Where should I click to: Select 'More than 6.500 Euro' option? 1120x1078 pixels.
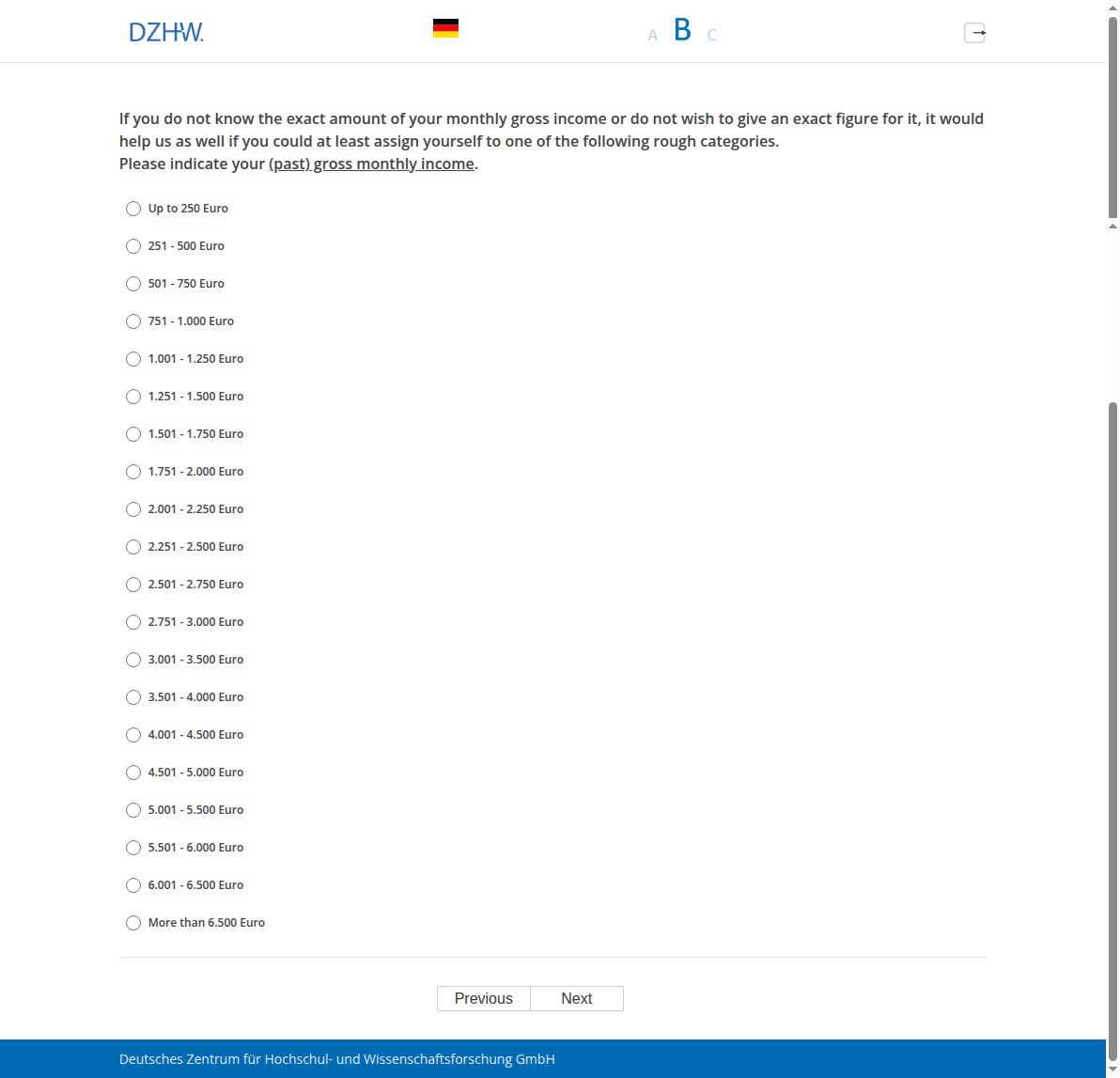(x=133, y=923)
